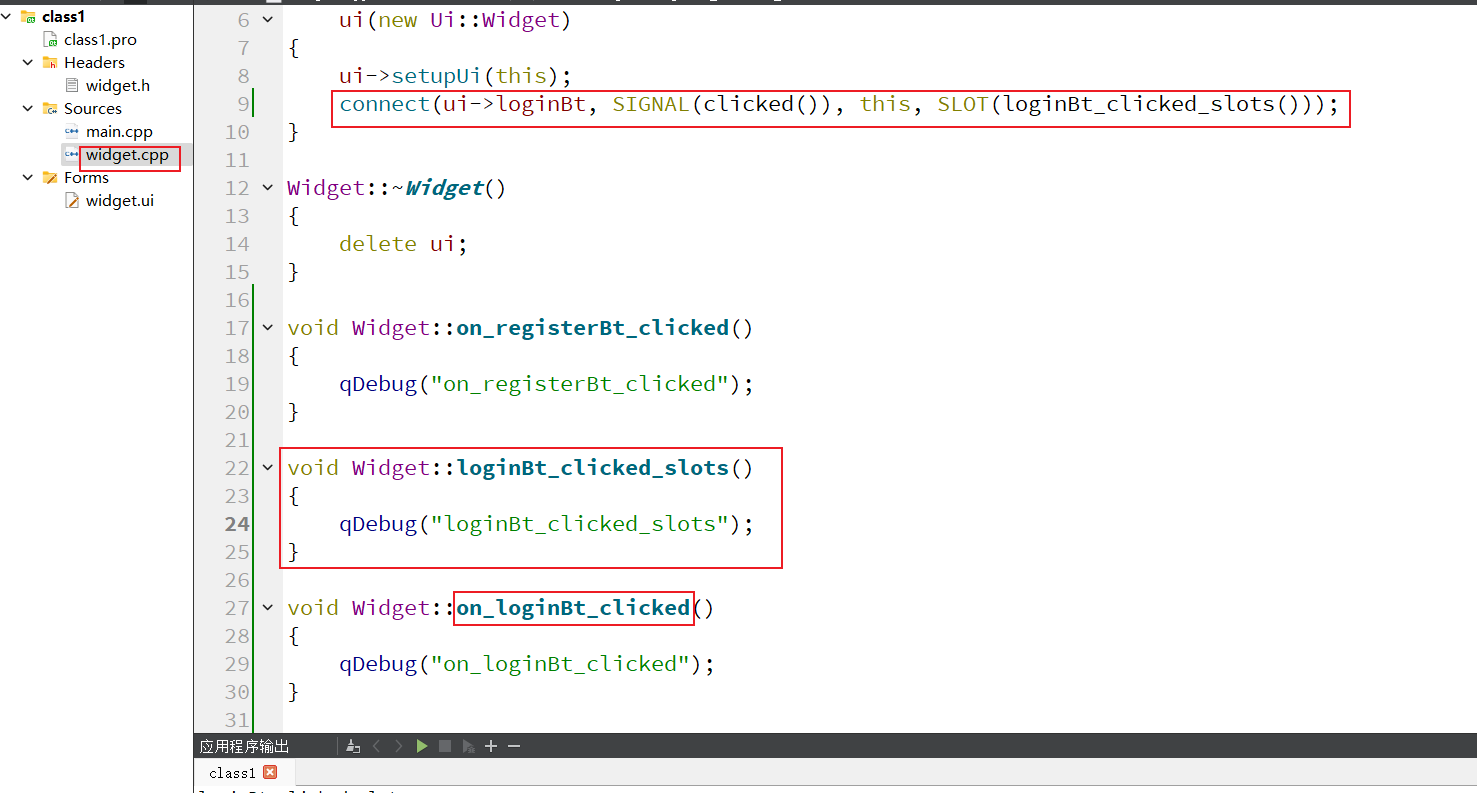Fold the destructor at line 12
1477x793 pixels.
pos(267,188)
